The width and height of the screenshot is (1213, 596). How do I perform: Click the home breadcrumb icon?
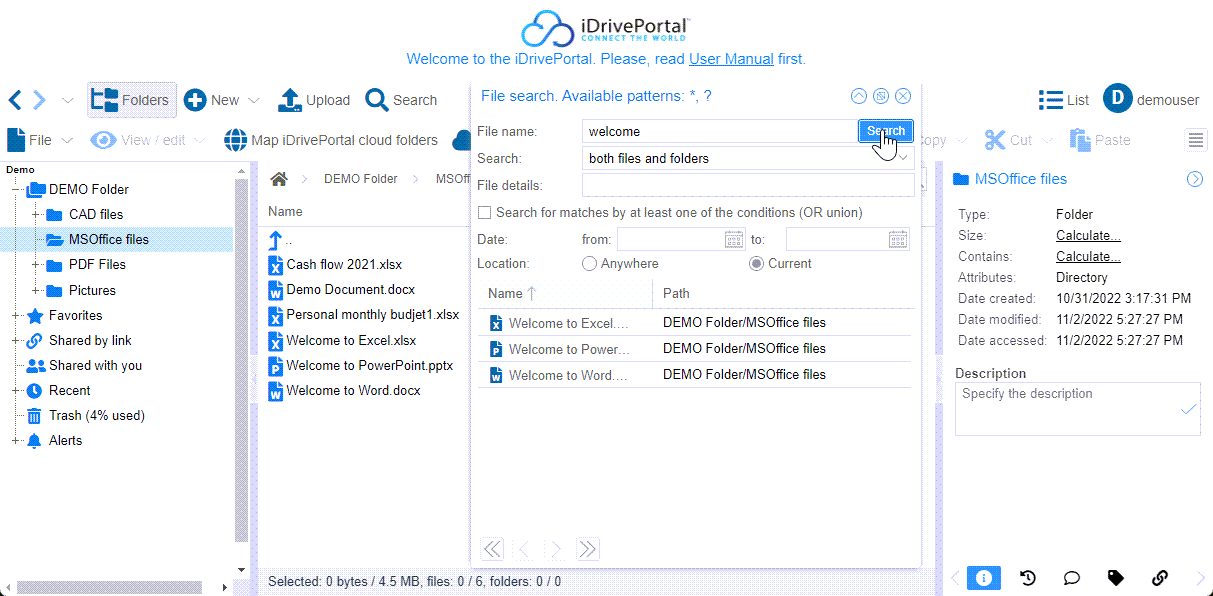(x=279, y=179)
